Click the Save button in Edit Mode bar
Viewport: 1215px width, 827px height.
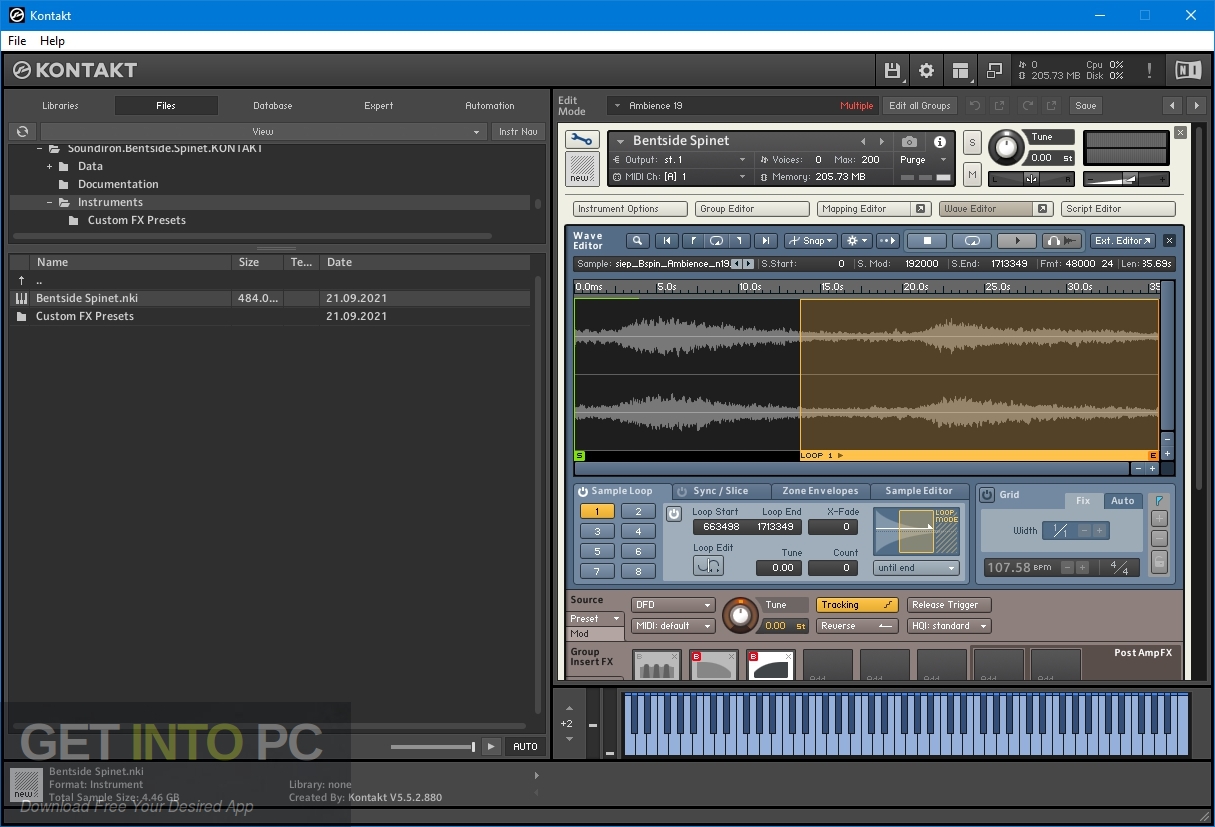(x=1085, y=105)
